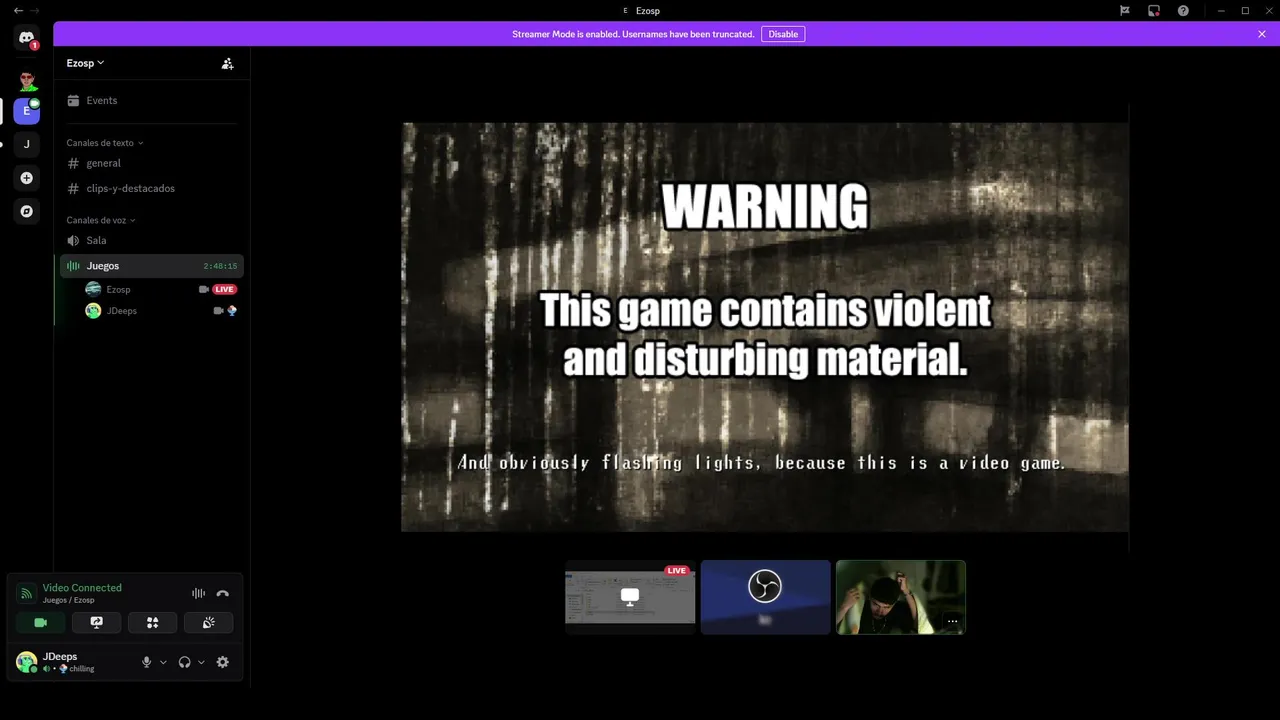Select Ezosp in Juegos participants
The height and width of the screenshot is (720, 1280).
118,289
